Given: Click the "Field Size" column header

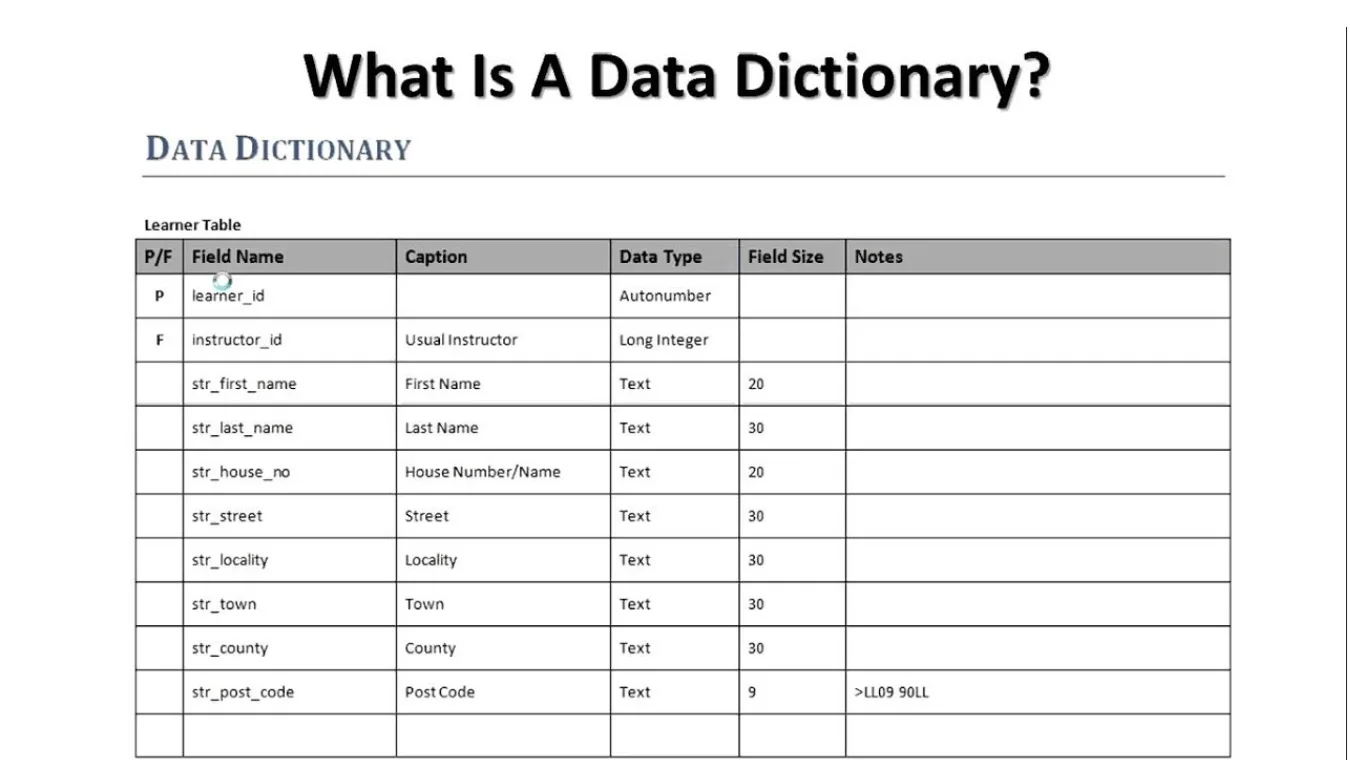Looking at the screenshot, I should coord(785,257).
